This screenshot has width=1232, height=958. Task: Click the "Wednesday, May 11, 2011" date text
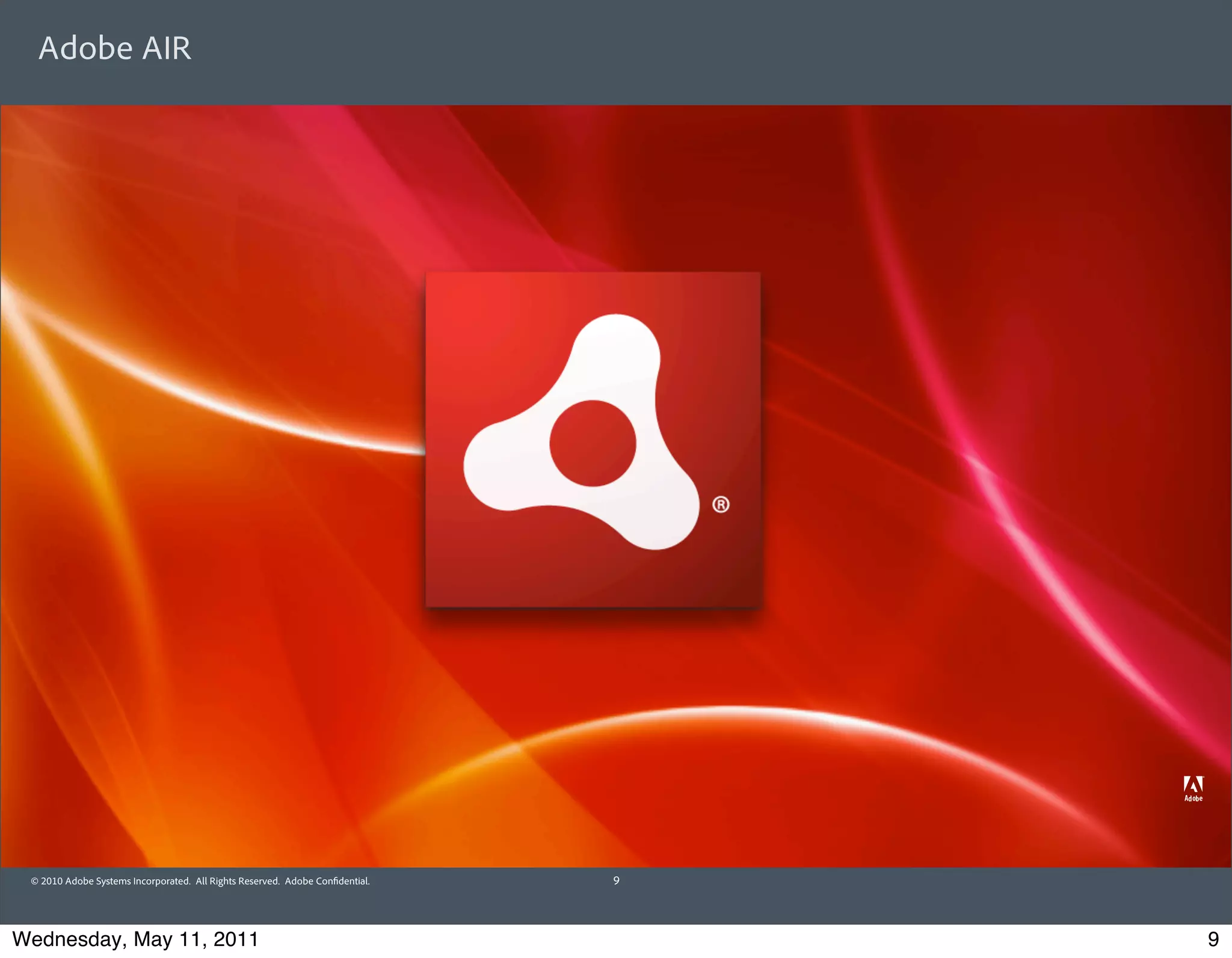(135, 939)
